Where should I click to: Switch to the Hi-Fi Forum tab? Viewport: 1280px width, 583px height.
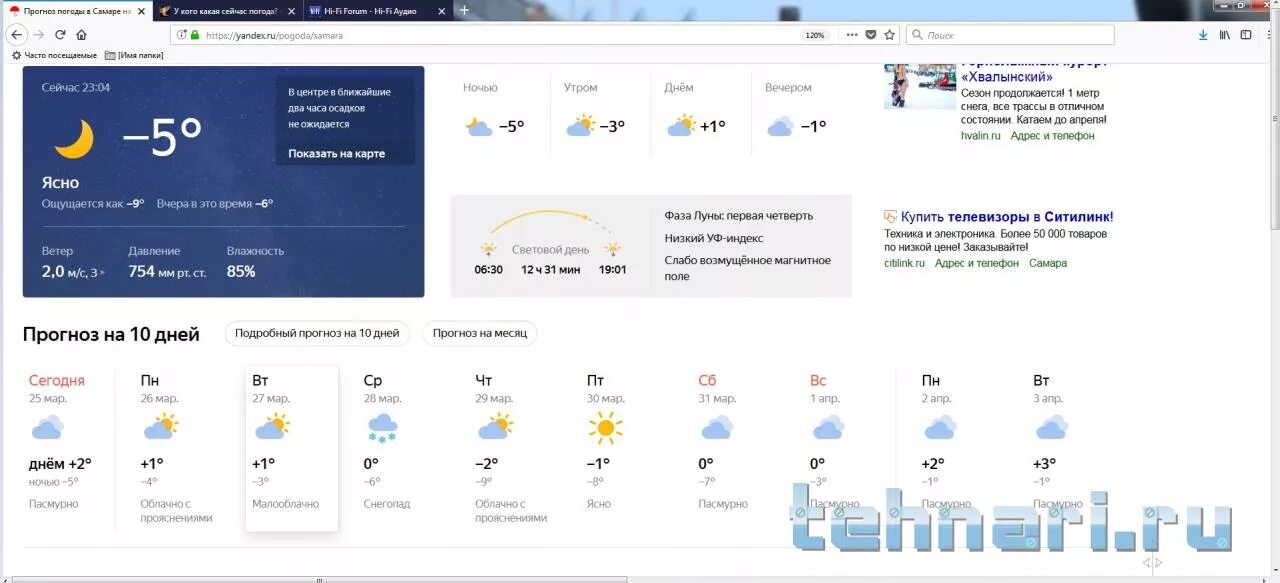(x=370, y=11)
